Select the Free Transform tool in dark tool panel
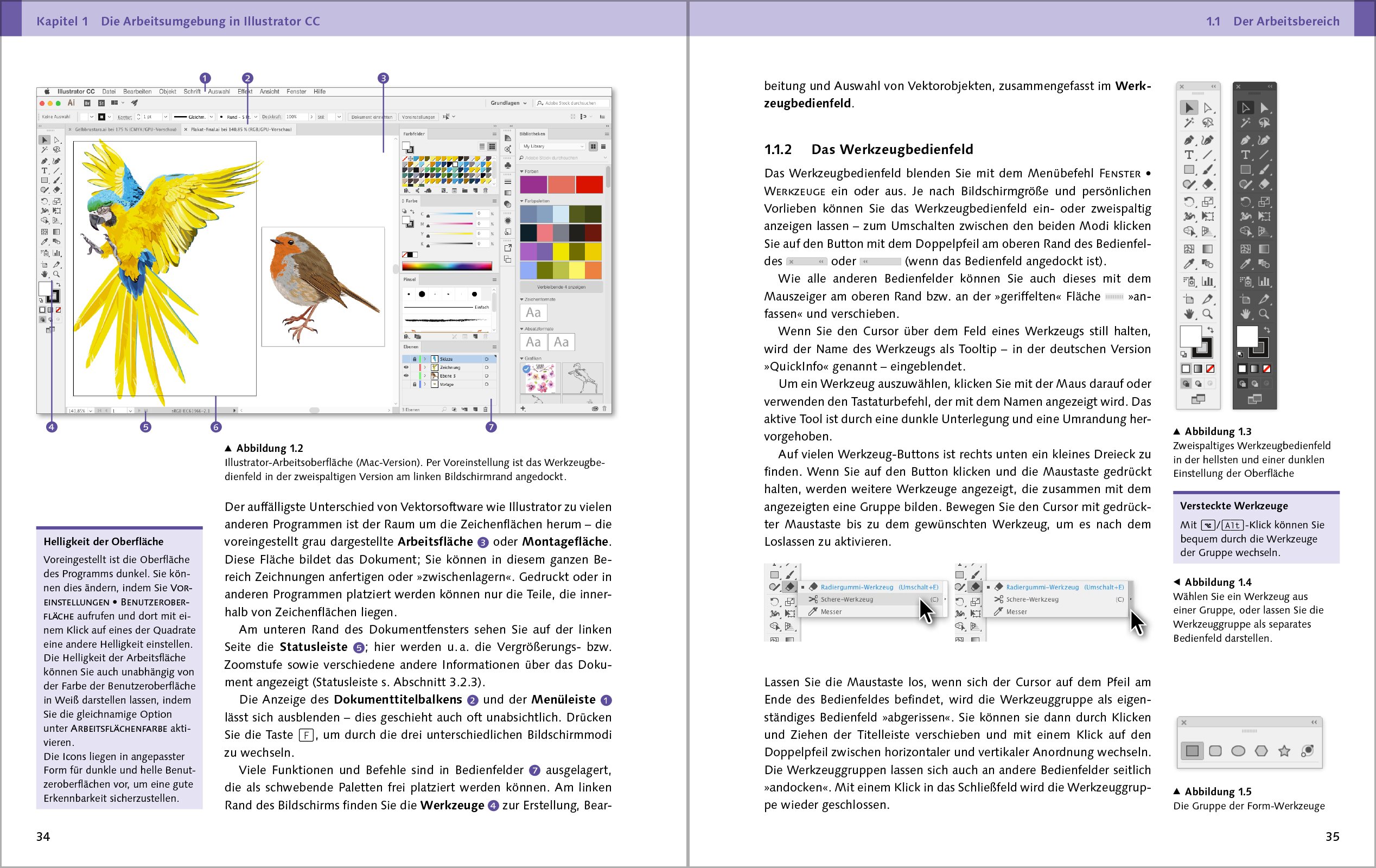 point(1265,216)
